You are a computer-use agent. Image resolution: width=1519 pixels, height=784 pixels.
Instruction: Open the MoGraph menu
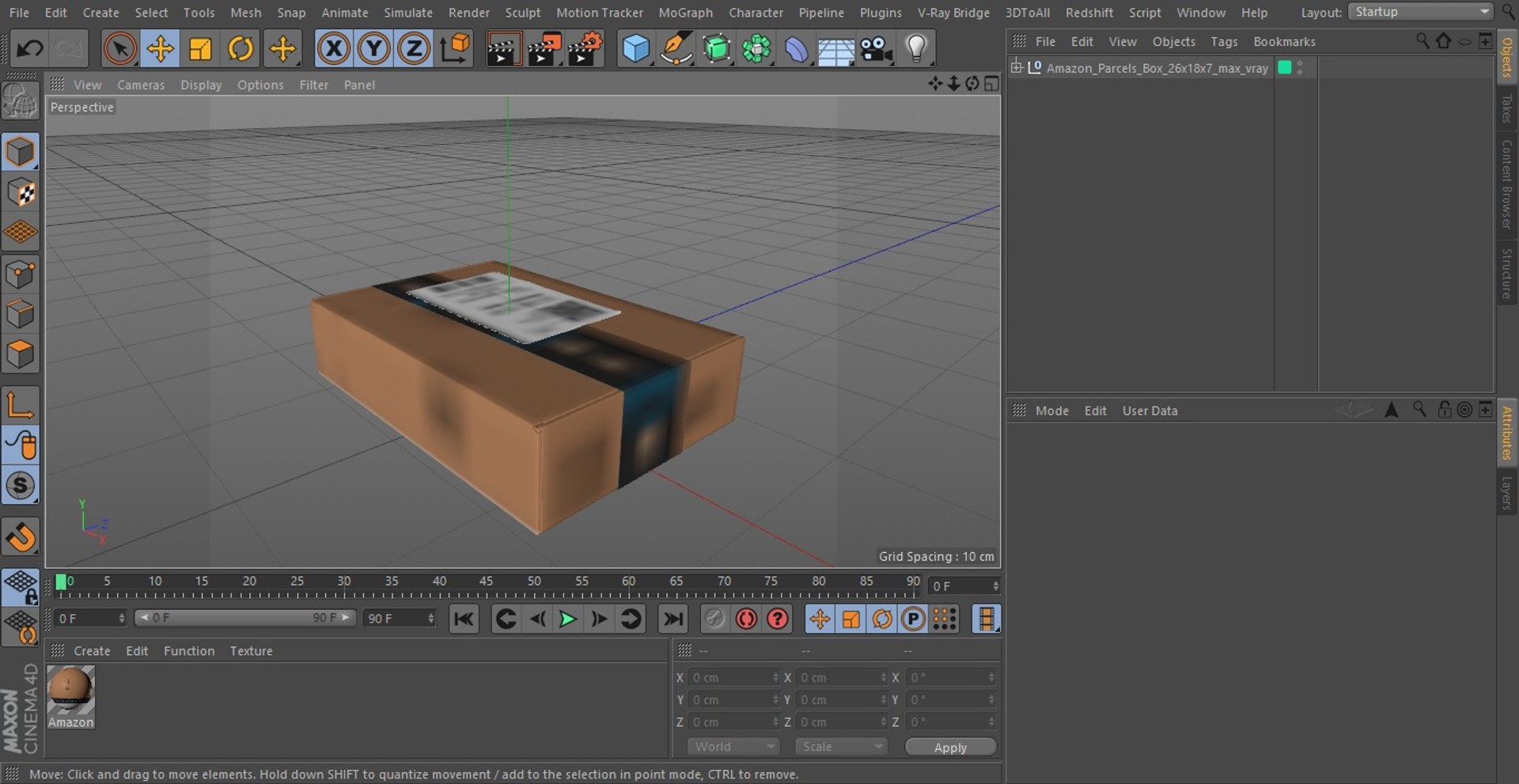685,13
